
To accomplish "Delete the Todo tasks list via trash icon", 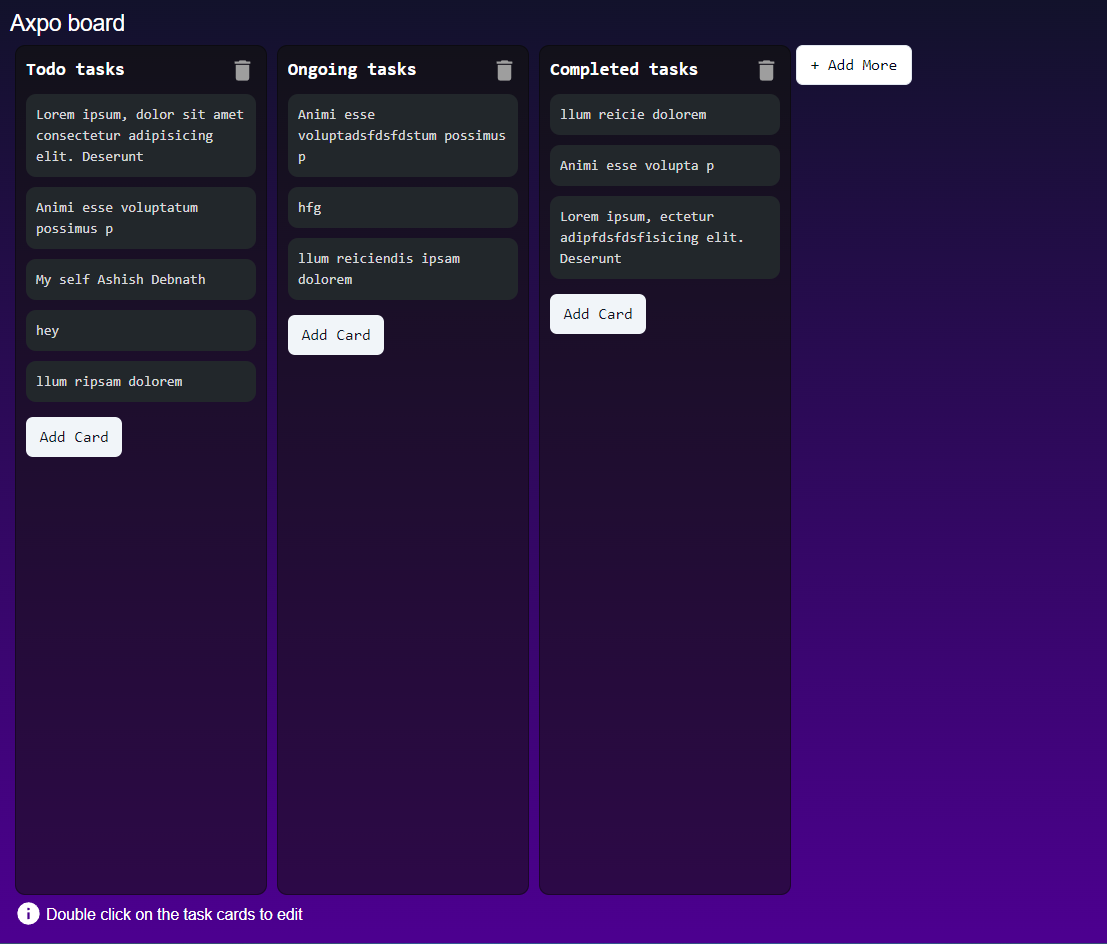I will tap(242, 70).
